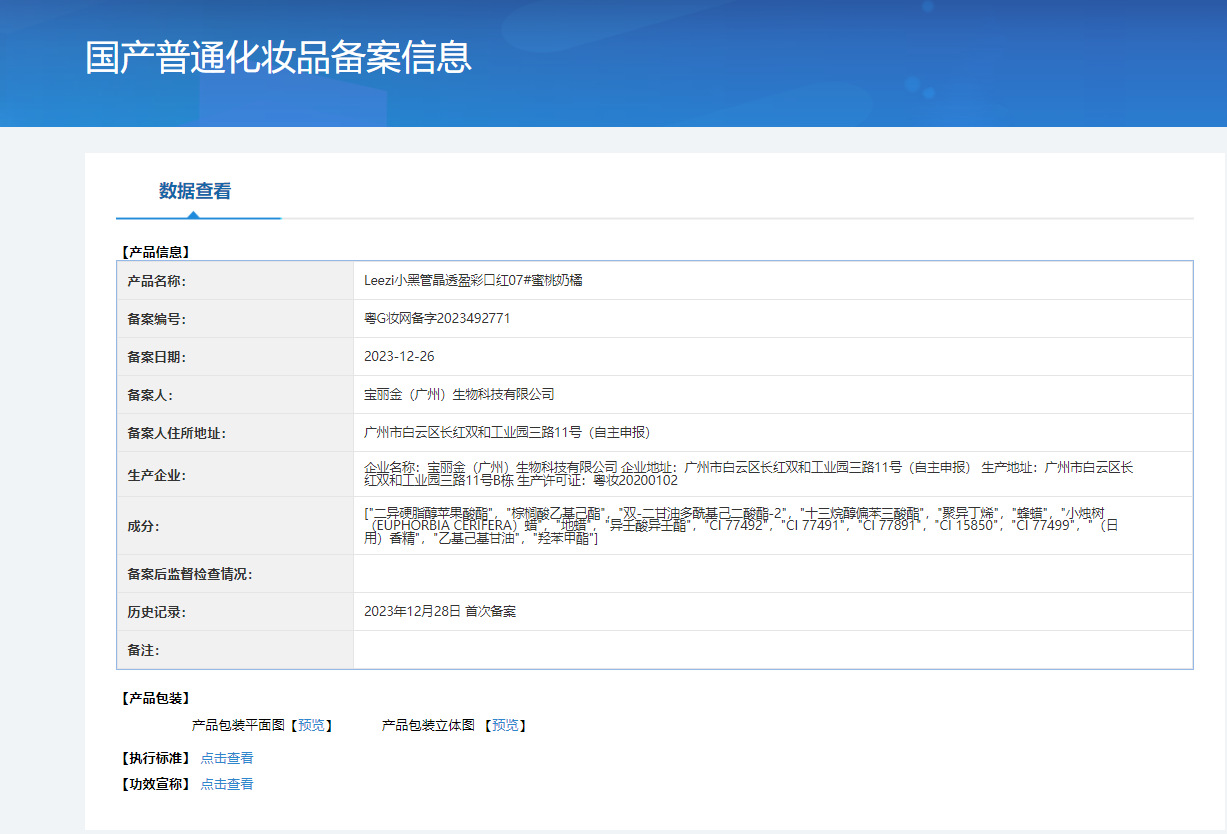Click the empty 备注 value cell
Screen dimensions: 1227x834
coord(772,650)
